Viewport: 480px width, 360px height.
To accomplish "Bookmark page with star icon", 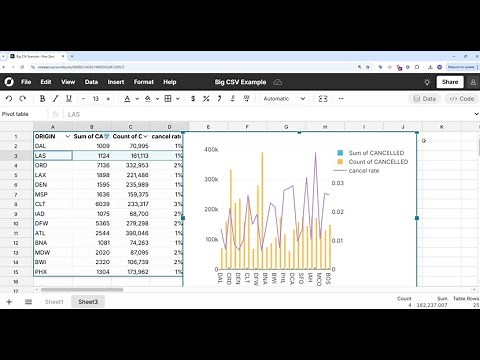I will pos(368,67).
